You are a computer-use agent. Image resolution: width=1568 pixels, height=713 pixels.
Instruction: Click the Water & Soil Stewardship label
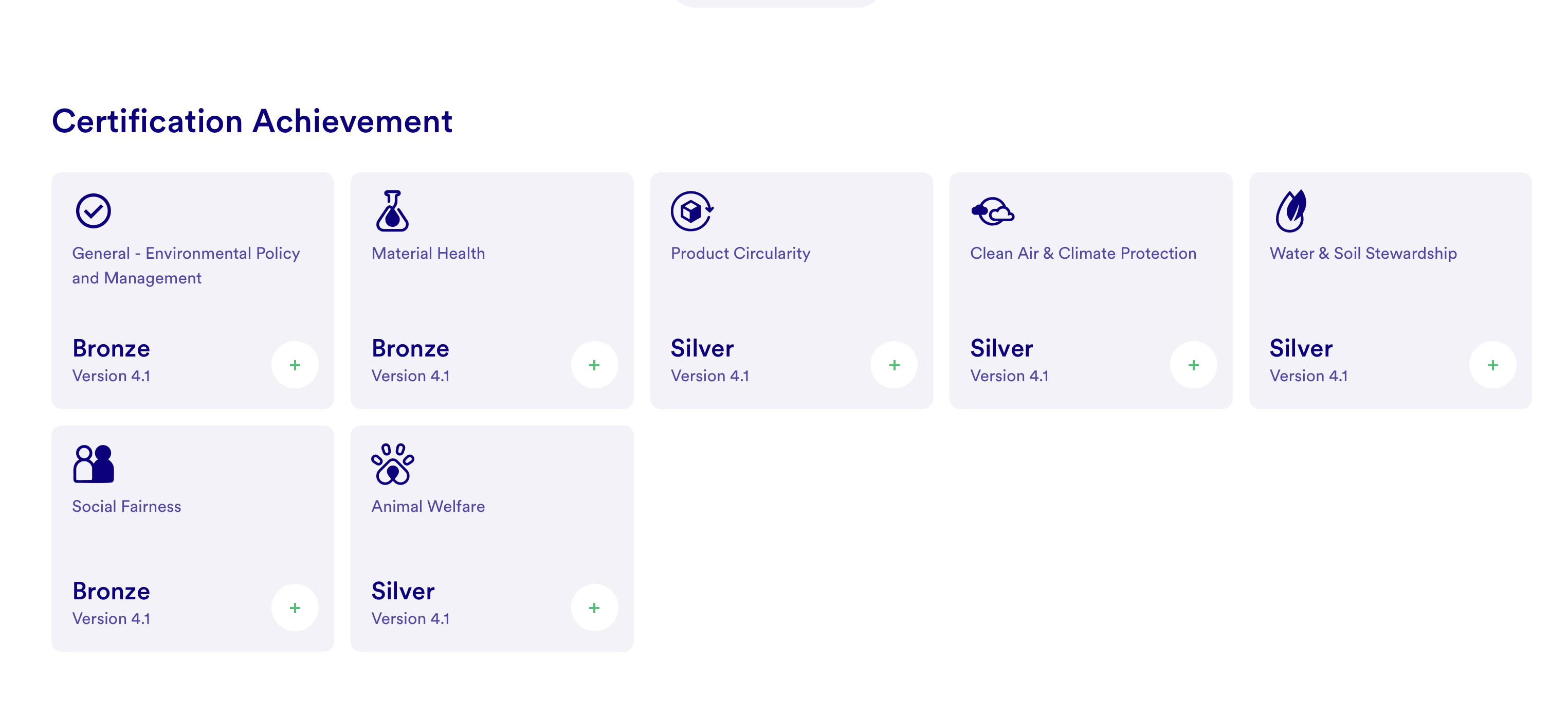click(x=1363, y=253)
